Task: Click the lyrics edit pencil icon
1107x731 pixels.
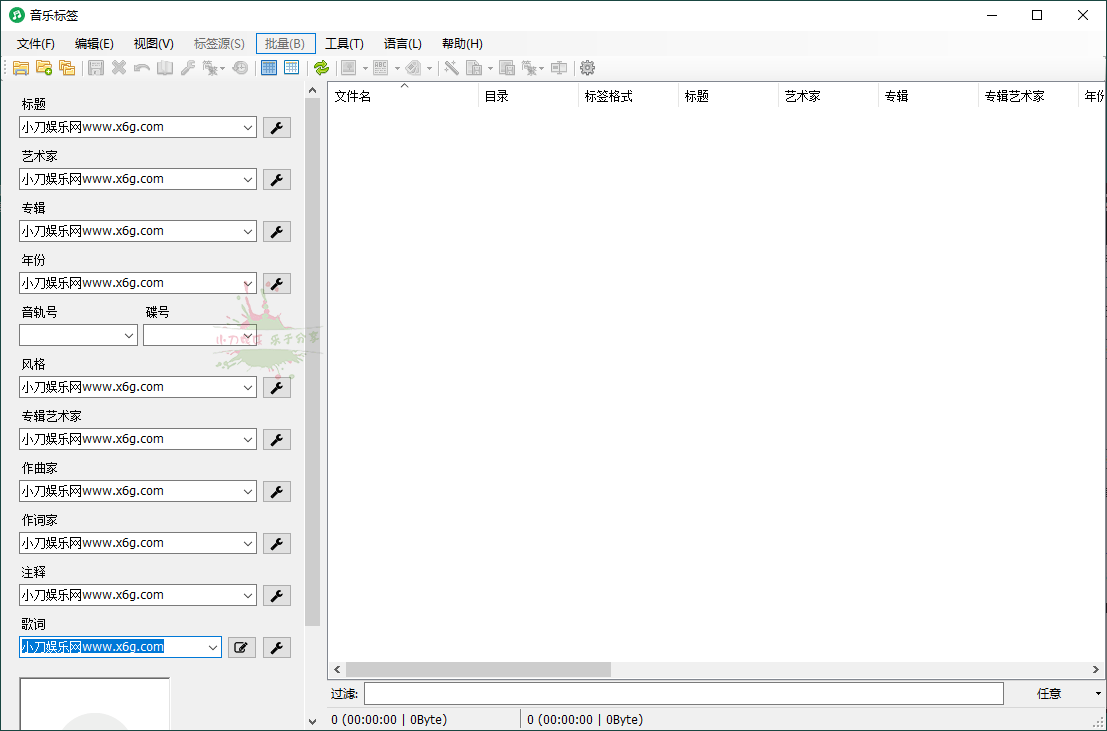Action: click(241, 647)
